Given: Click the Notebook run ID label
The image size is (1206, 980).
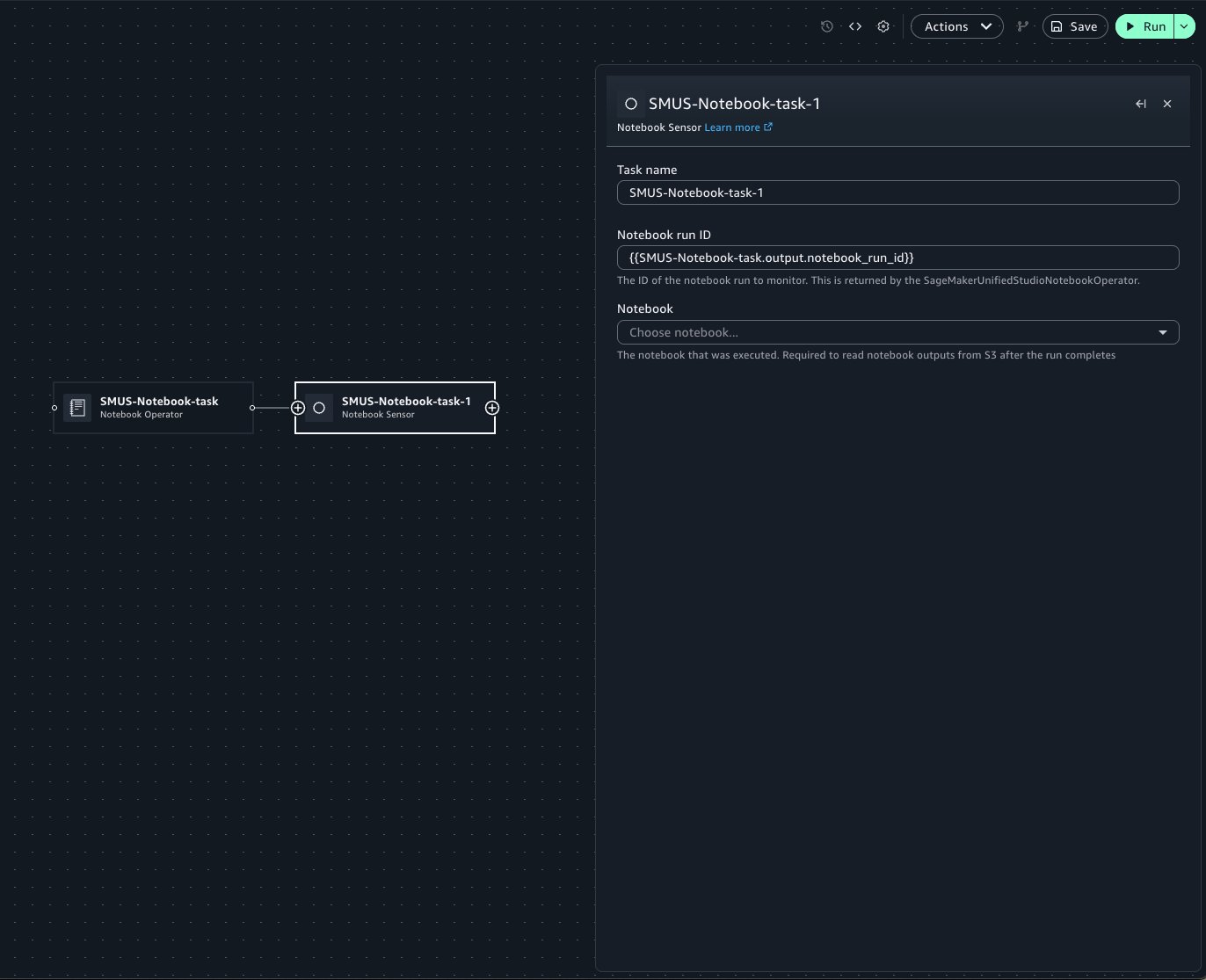Looking at the screenshot, I should pos(664,235).
